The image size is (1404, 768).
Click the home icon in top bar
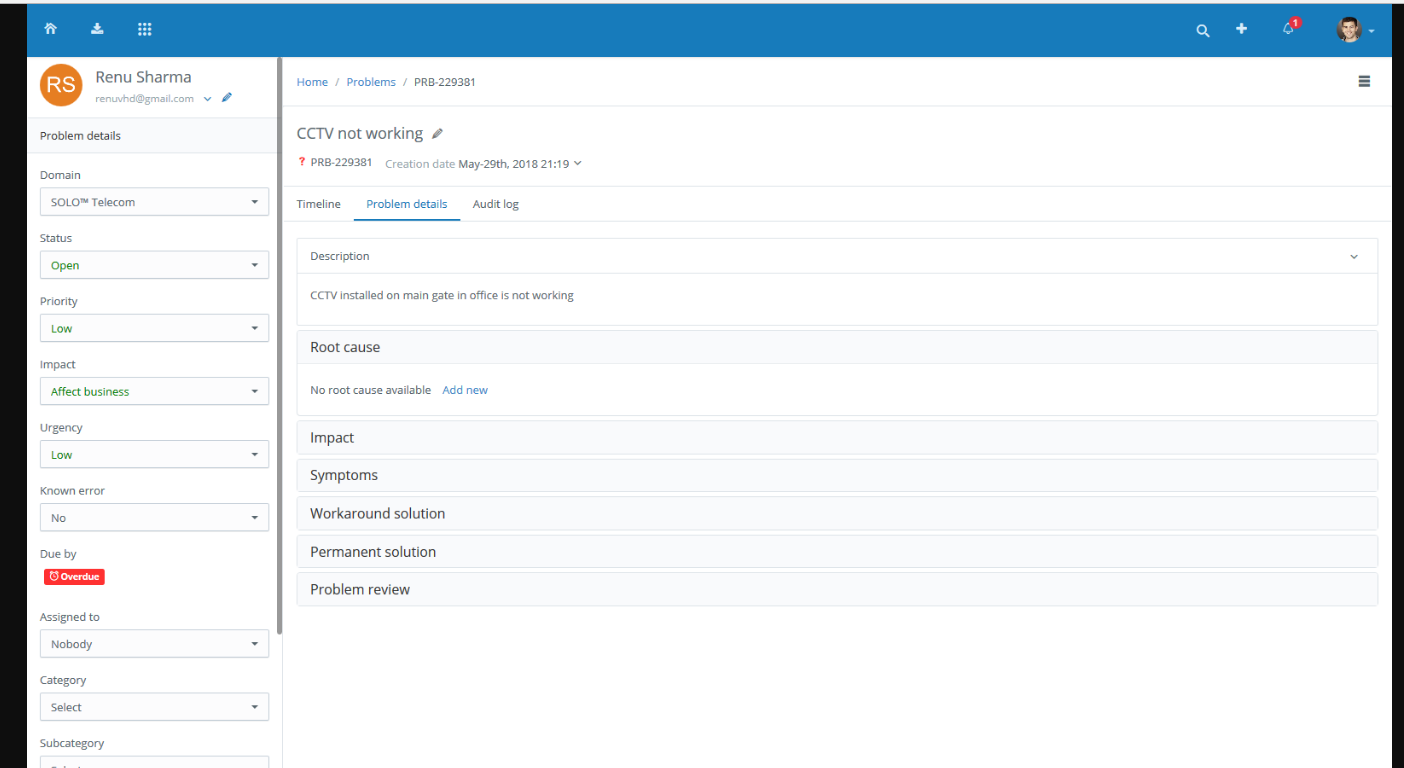tap(50, 29)
